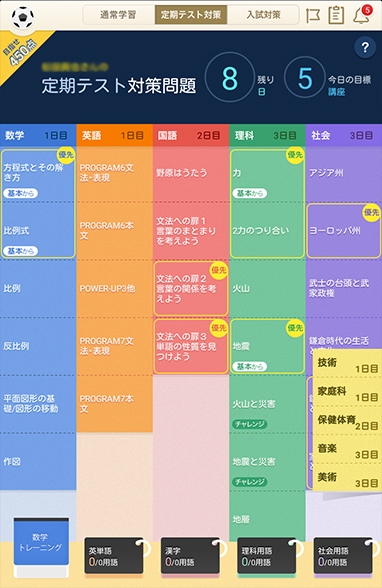Screen dimensions: 382x588
Task: Open the 社会 column header
Action: (344, 135)
